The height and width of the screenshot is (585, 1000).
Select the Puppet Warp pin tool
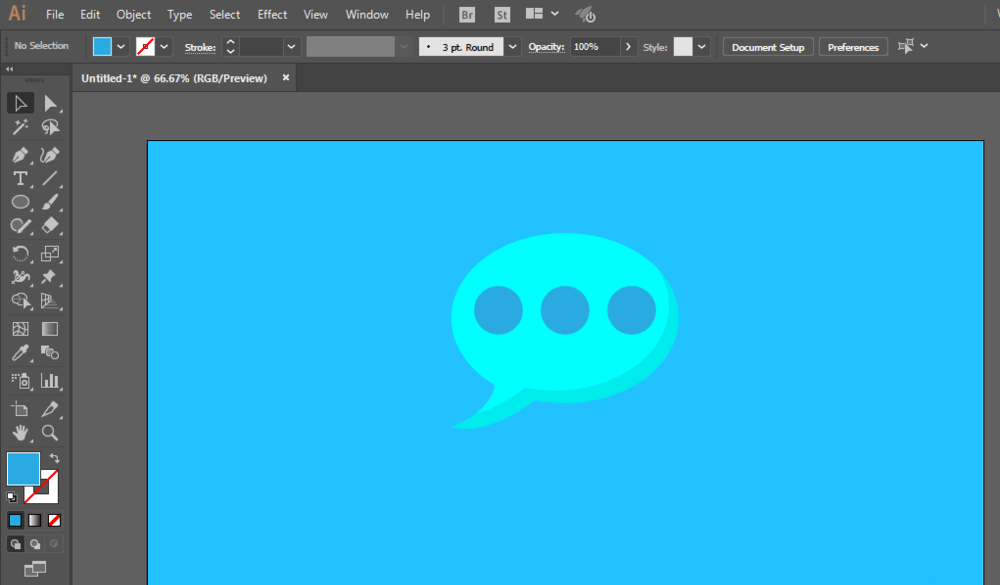tap(50, 278)
